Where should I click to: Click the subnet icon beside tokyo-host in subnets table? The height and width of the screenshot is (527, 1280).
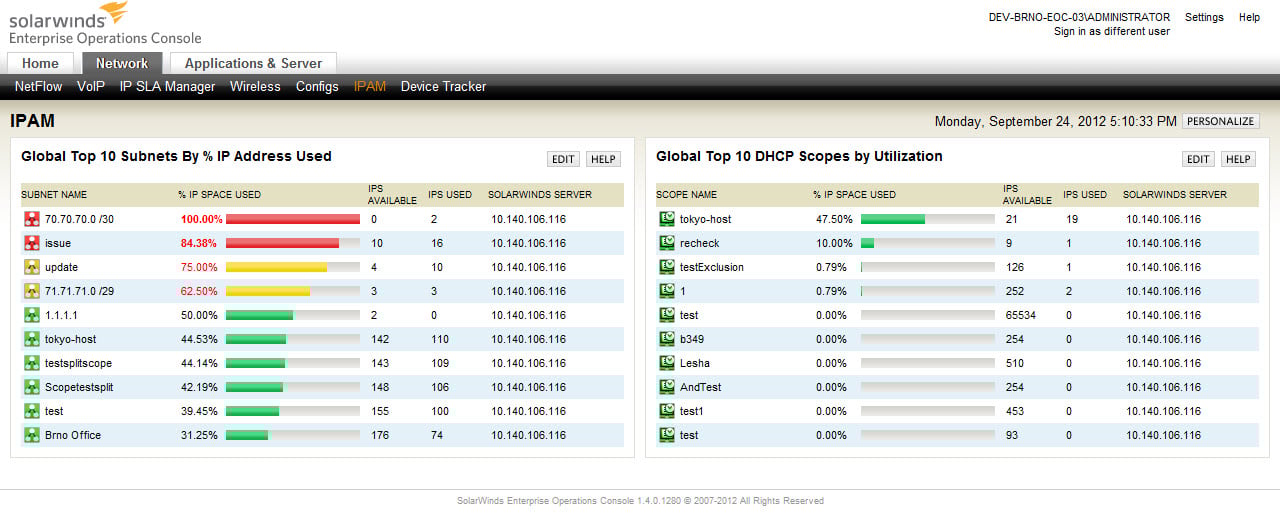pyautogui.click(x=31, y=339)
